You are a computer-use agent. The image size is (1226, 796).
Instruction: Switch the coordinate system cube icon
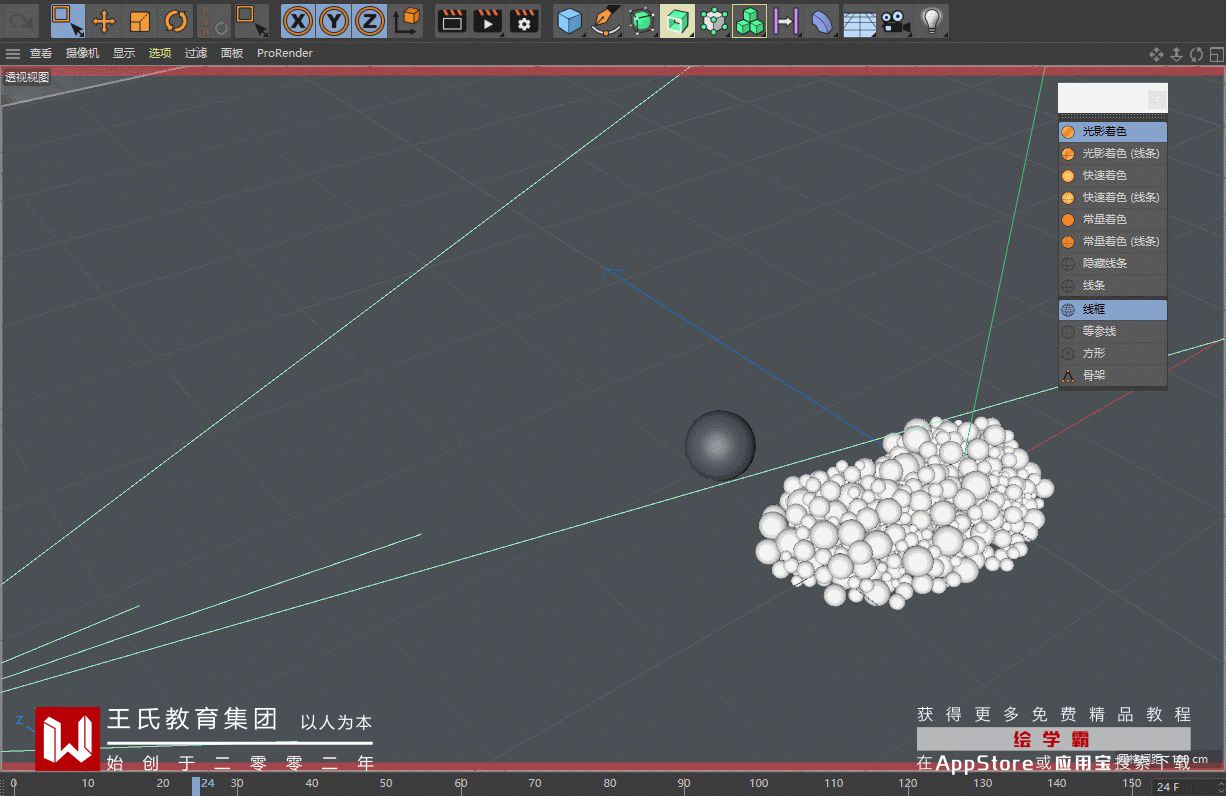pos(406,21)
